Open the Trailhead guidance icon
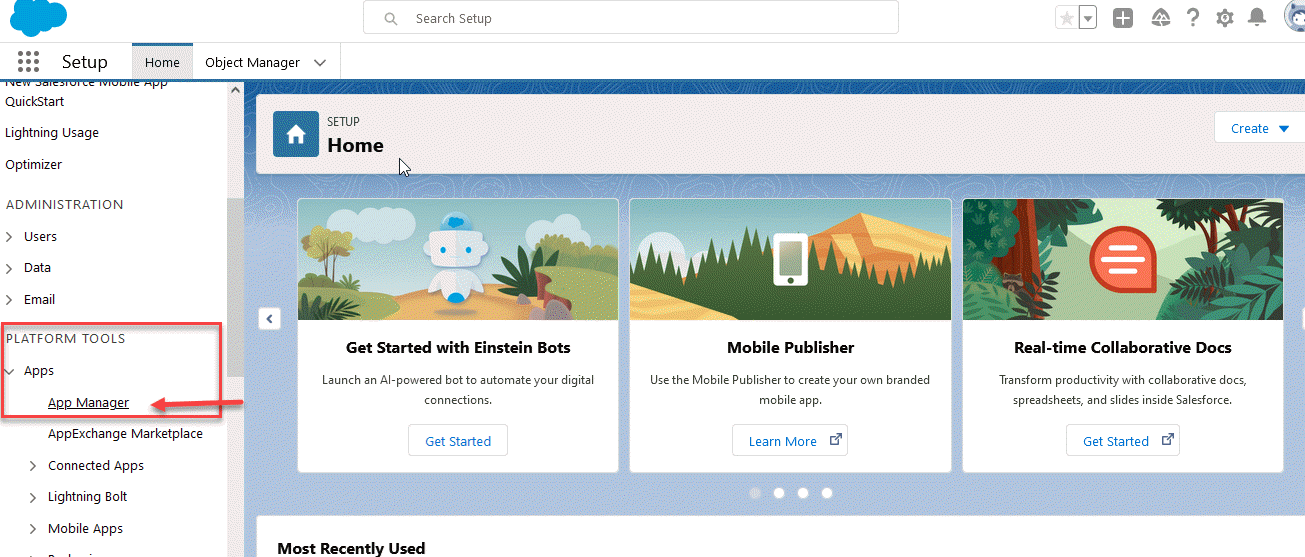This screenshot has width=1305, height=557. (x=1160, y=18)
